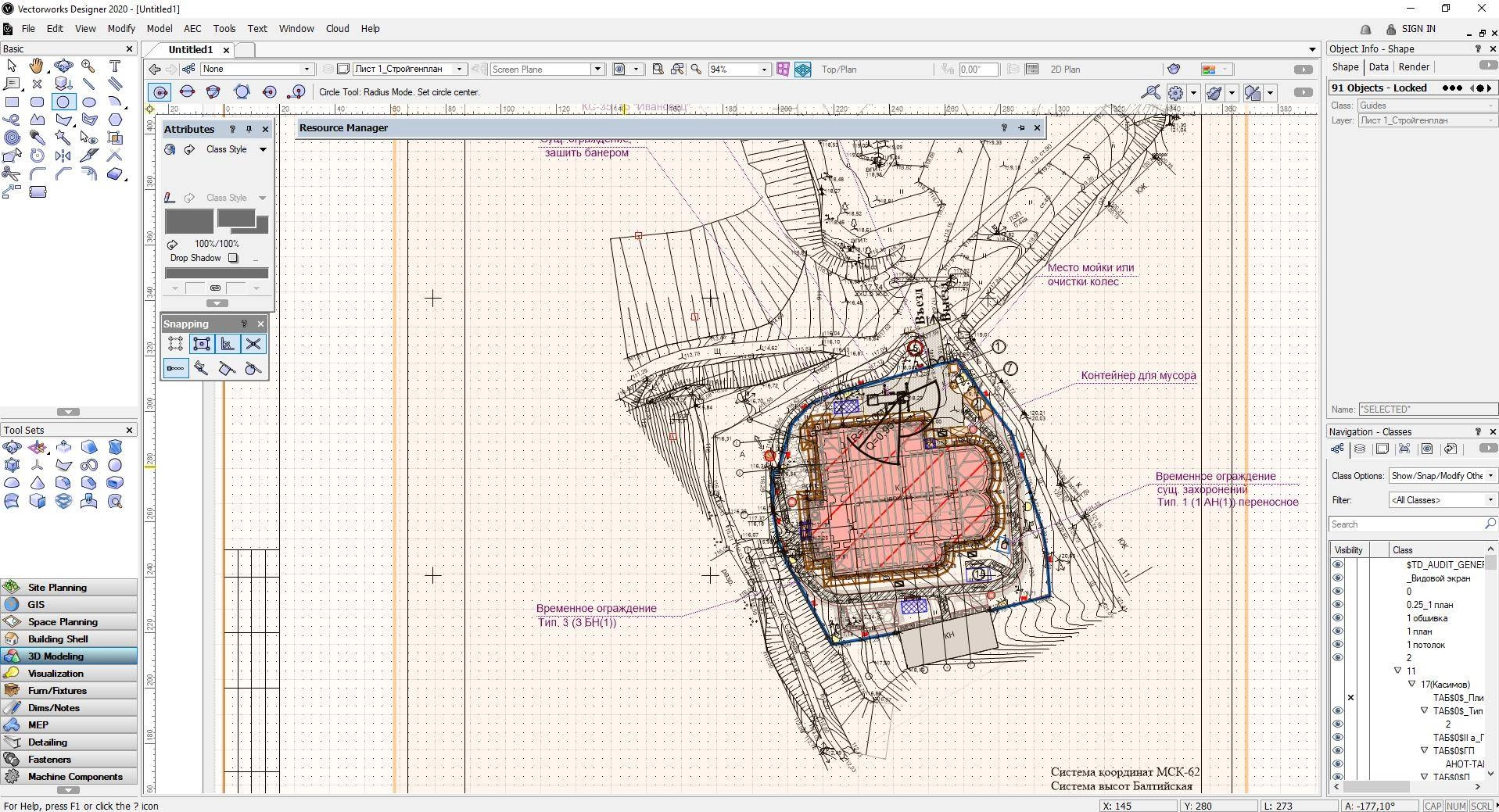
Task: Select the Rounded Rectangle tool
Action: point(37,102)
